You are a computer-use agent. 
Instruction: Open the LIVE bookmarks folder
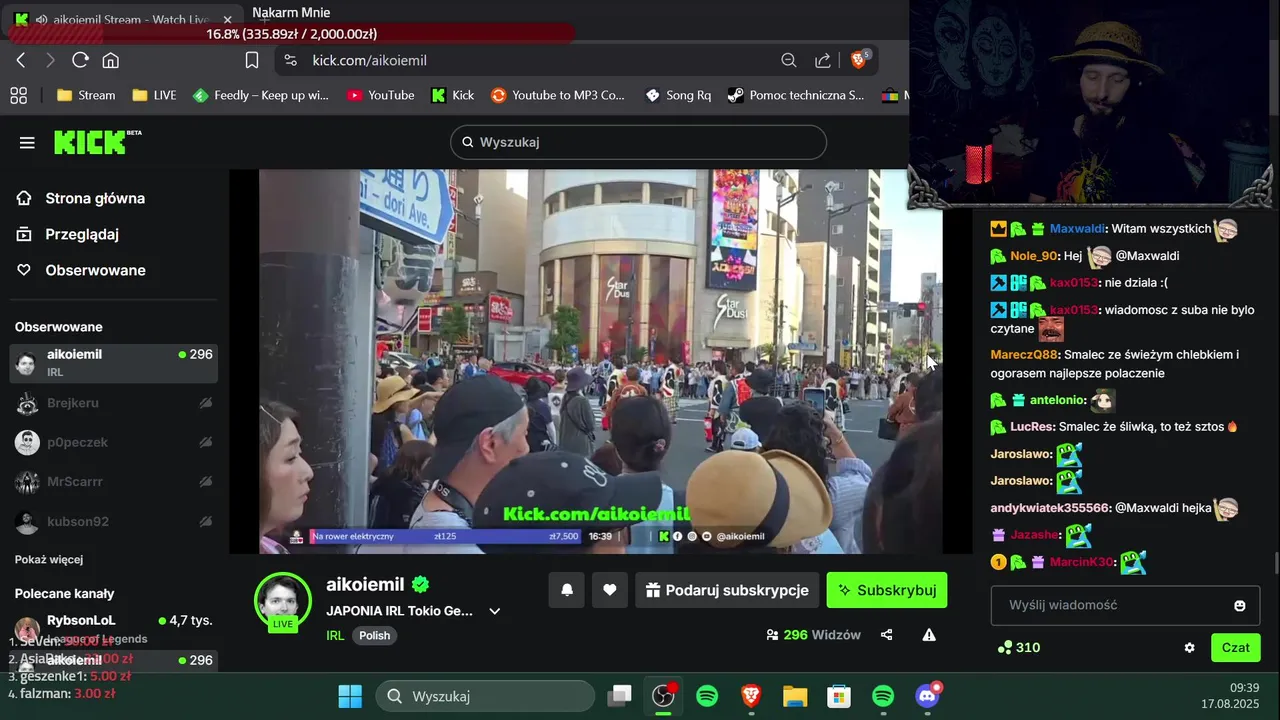pyautogui.click(x=154, y=95)
